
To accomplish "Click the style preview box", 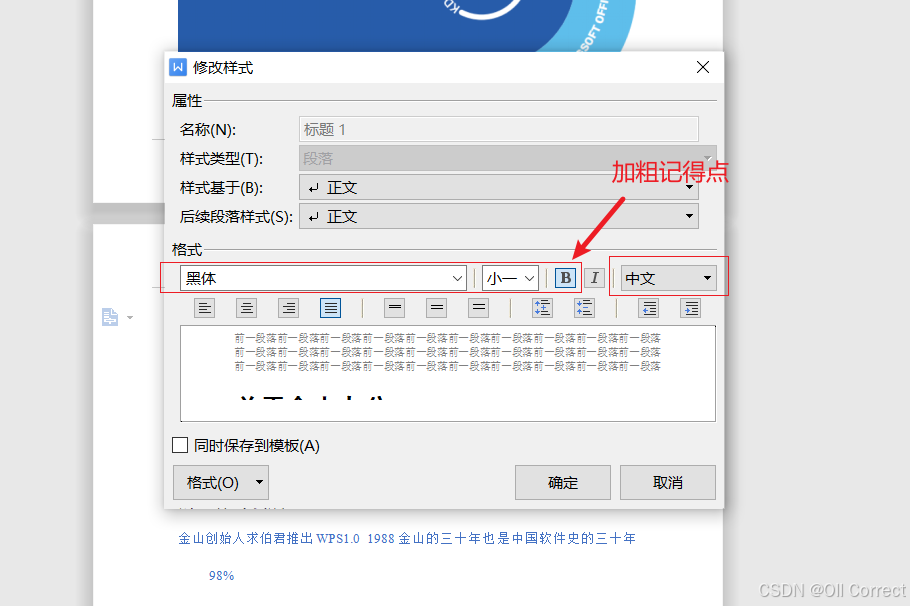I will tap(447, 373).
